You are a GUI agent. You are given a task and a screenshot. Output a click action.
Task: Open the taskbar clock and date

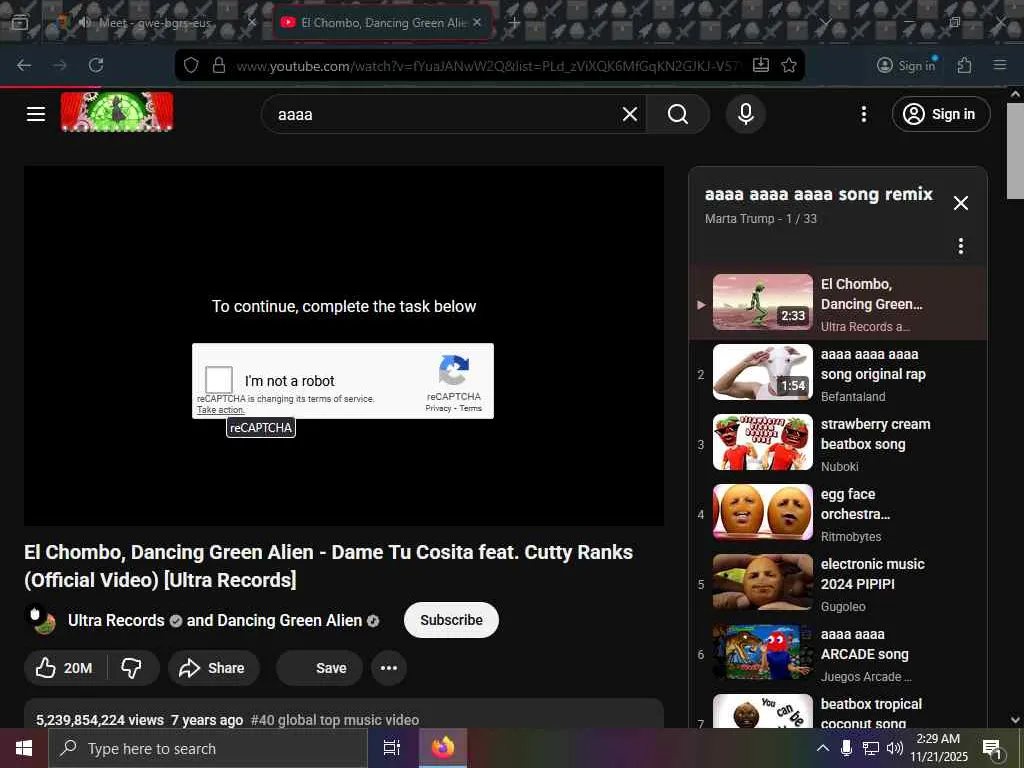939,748
